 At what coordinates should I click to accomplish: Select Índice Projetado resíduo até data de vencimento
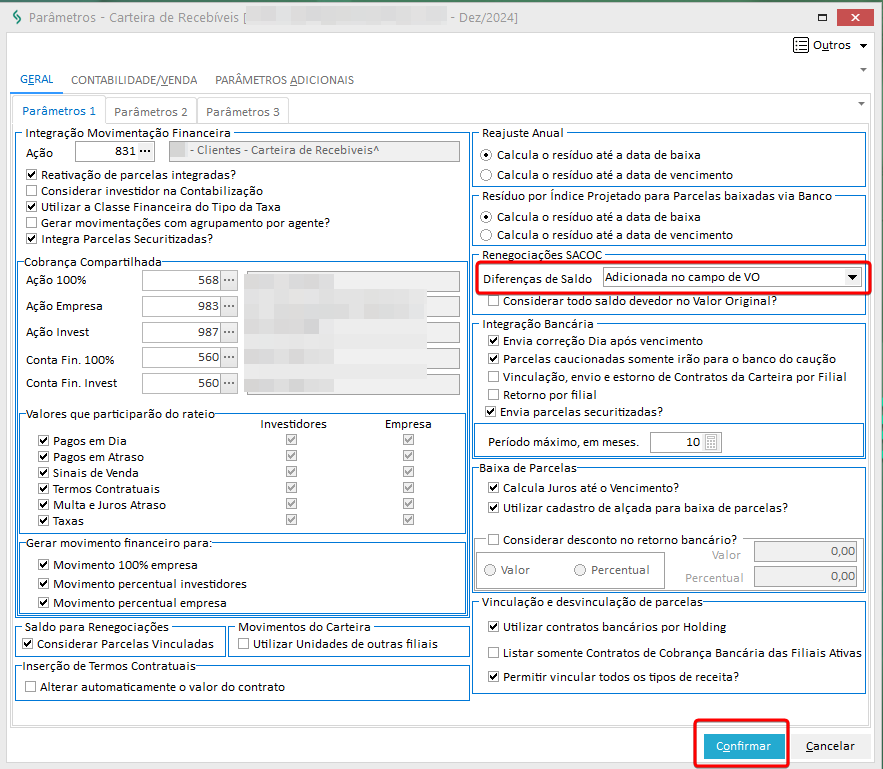pos(486,235)
